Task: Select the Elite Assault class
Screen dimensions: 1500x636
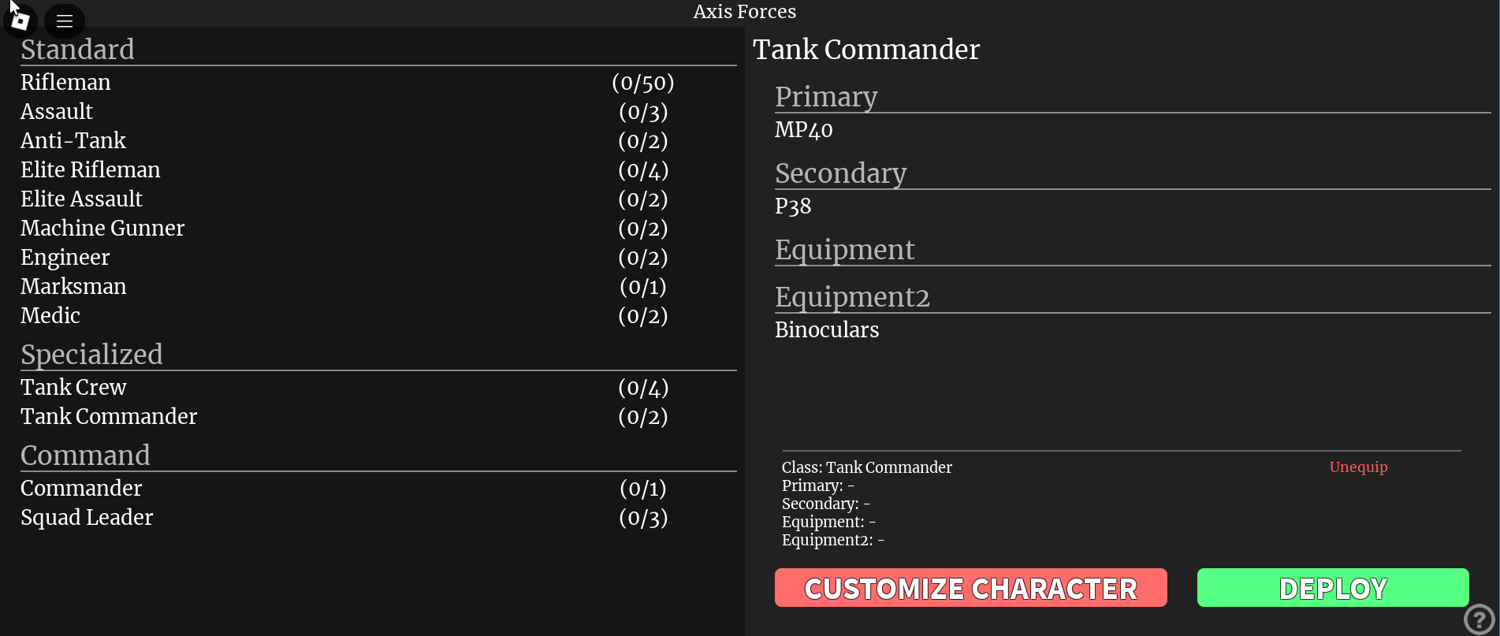Action: 378,199
